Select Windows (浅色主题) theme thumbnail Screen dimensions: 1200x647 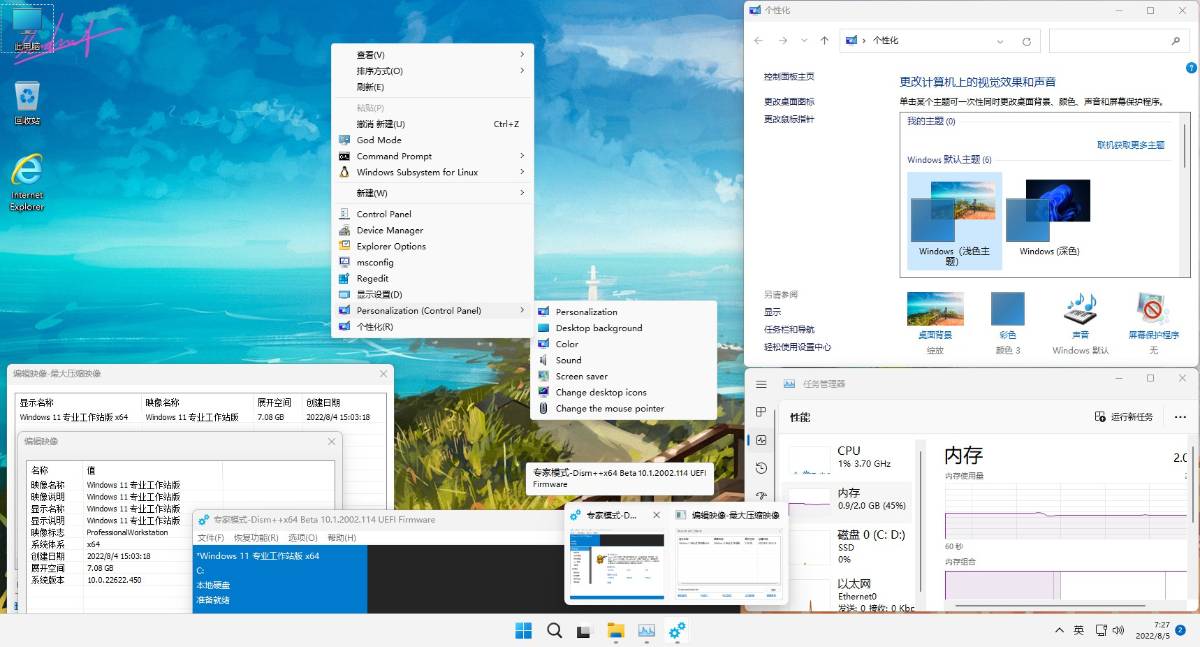[954, 222]
